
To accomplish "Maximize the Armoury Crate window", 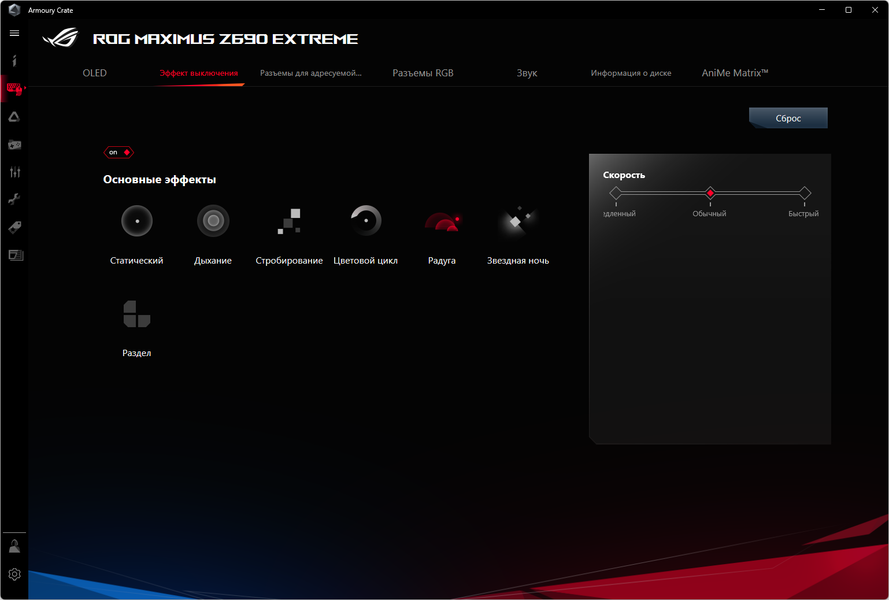I will click(848, 10).
